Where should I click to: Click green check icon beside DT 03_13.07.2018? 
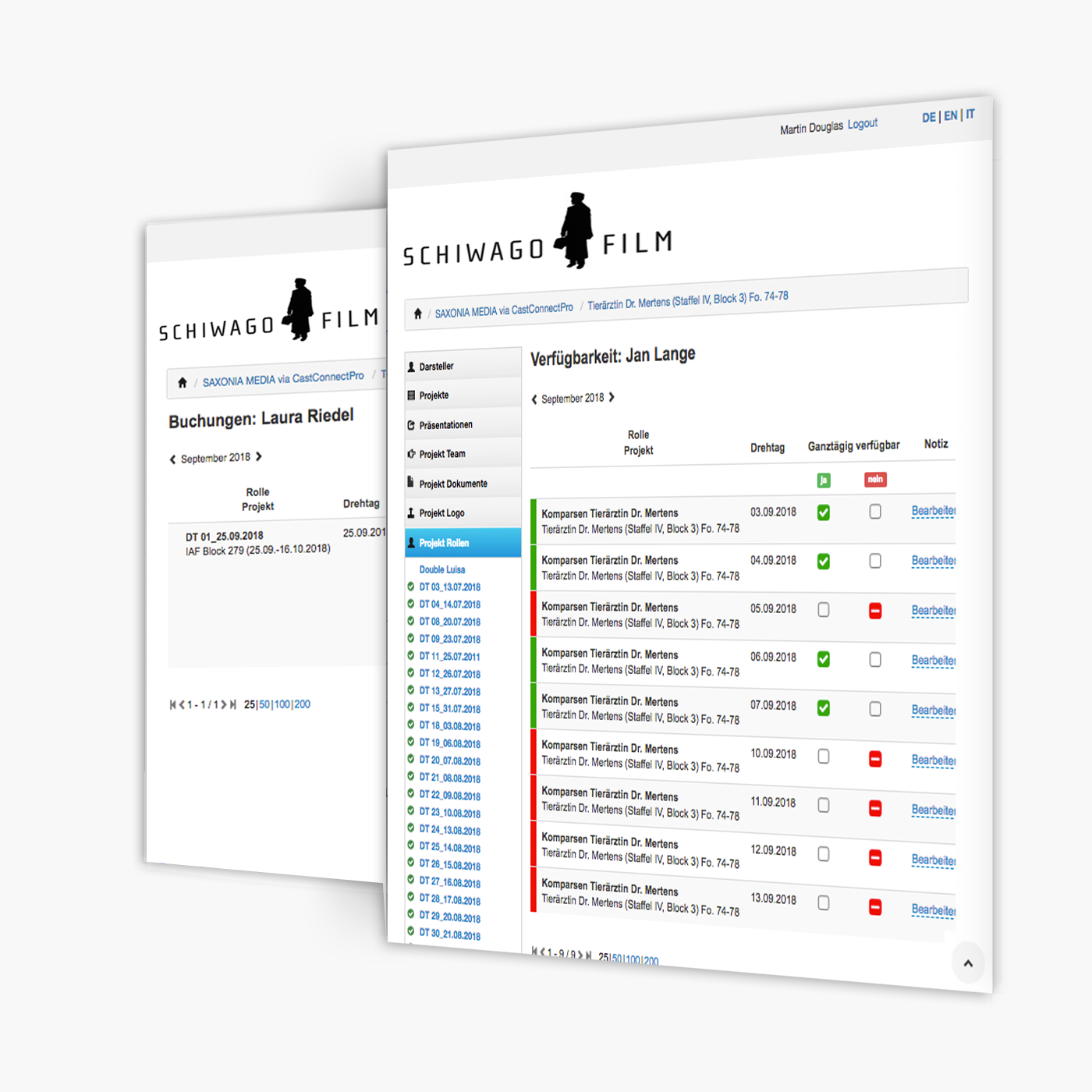(x=411, y=587)
